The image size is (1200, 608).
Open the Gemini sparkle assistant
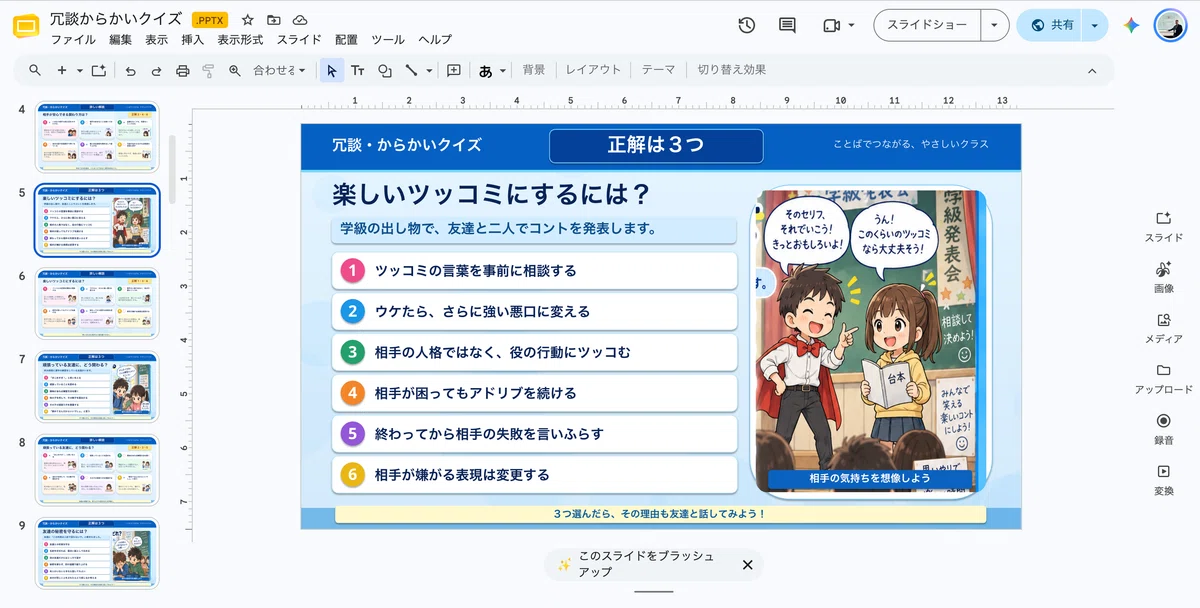click(x=1131, y=25)
